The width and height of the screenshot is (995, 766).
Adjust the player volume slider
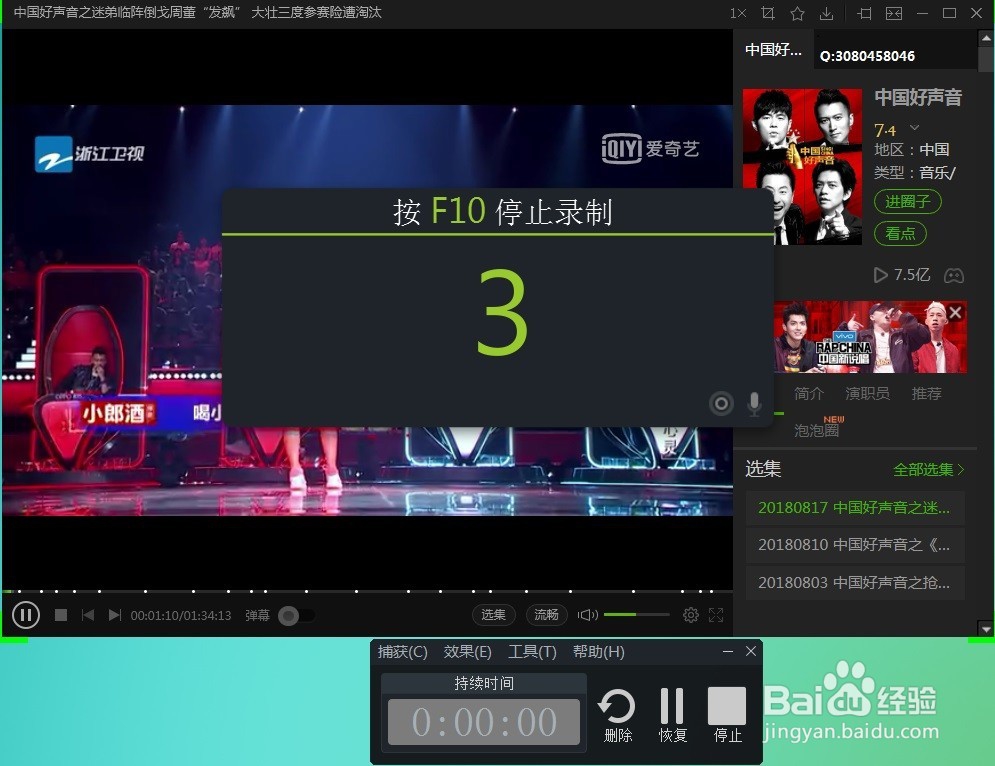point(636,614)
